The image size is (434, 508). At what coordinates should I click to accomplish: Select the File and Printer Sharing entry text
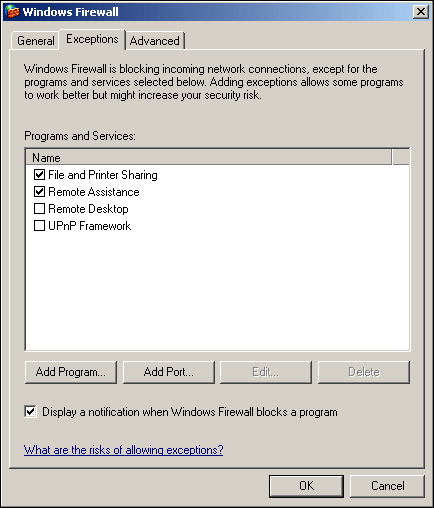pos(103,175)
